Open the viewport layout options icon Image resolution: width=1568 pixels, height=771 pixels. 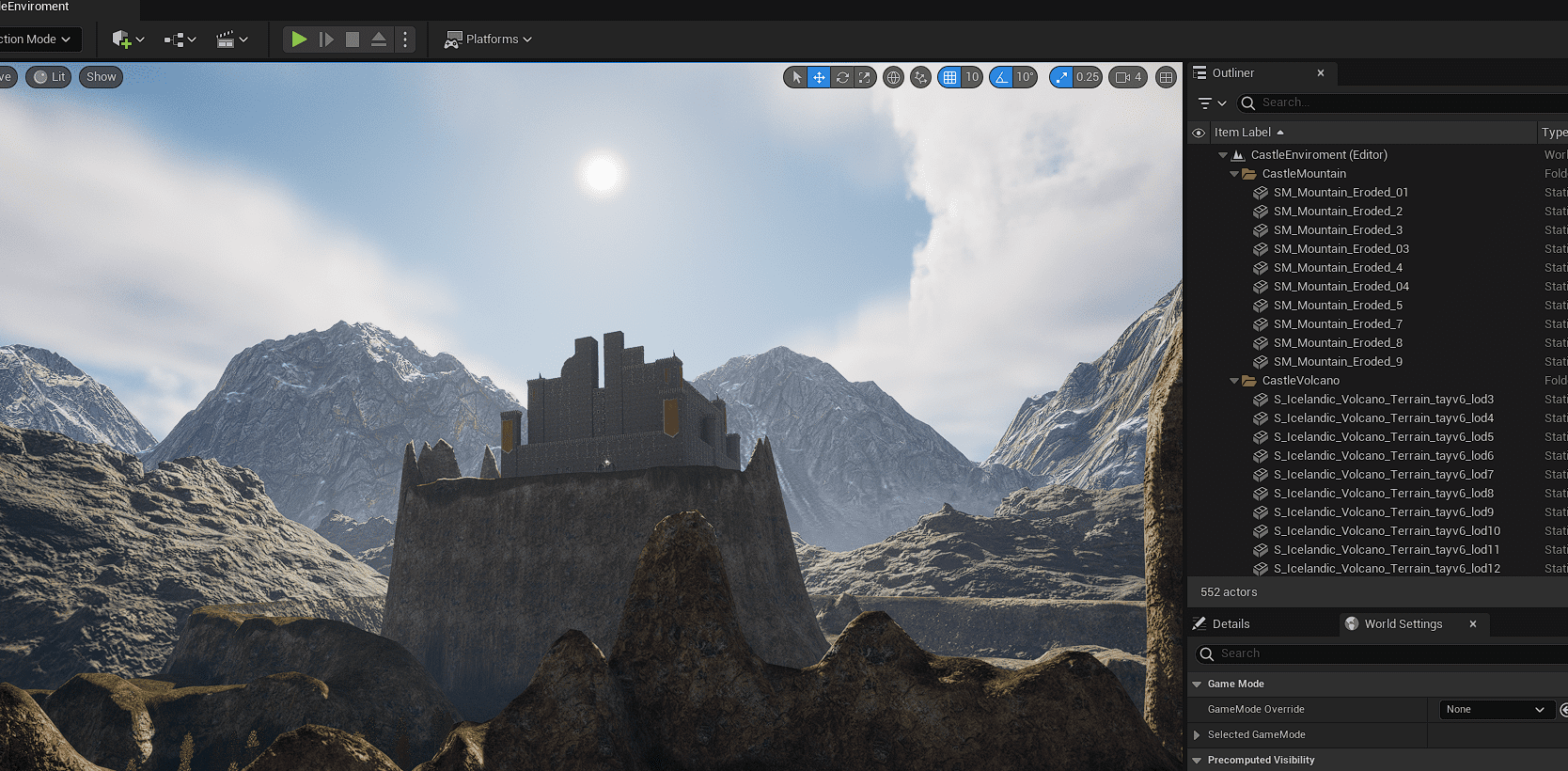[1167, 77]
